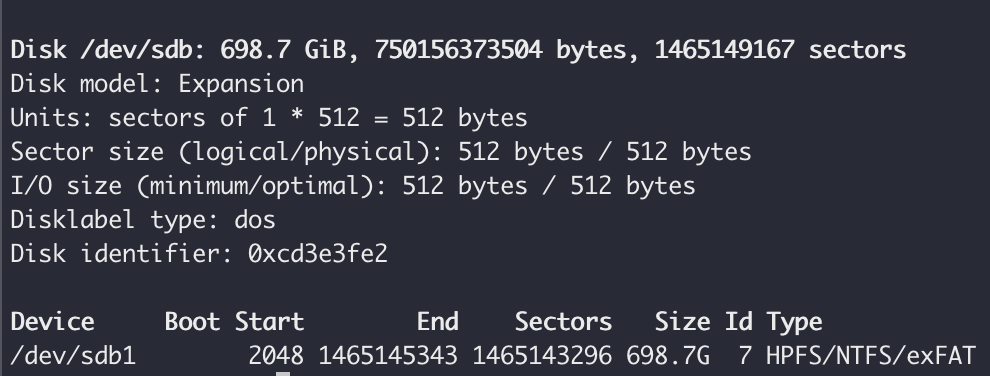Click the Device column header
This screenshot has width=990, height=376.
coord(52,322)
